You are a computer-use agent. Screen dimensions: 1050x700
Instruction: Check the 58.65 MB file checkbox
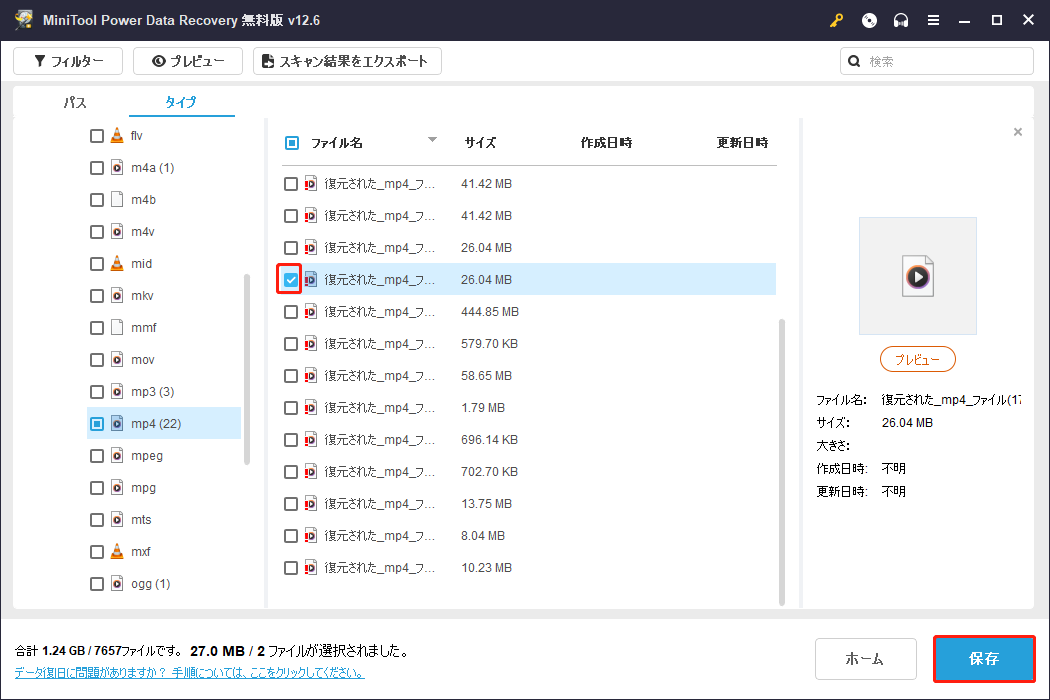(291, 376)
